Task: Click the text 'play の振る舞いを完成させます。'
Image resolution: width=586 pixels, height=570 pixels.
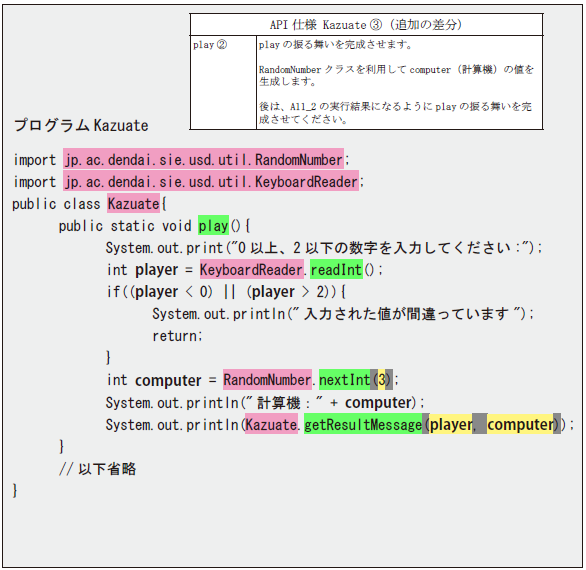Action: coord(335,45)
